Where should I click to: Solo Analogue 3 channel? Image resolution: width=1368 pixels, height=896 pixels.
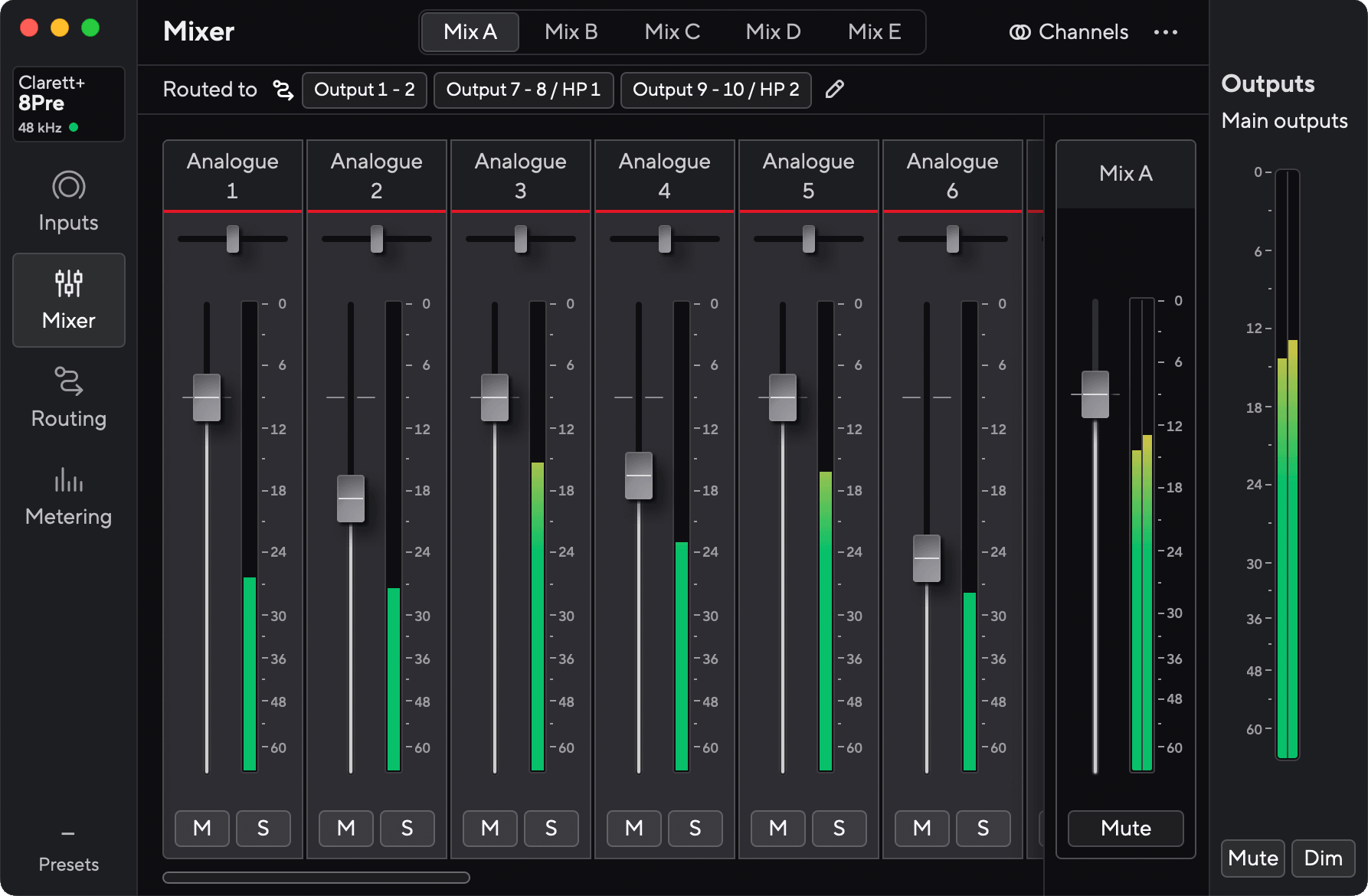coord(551,829)
